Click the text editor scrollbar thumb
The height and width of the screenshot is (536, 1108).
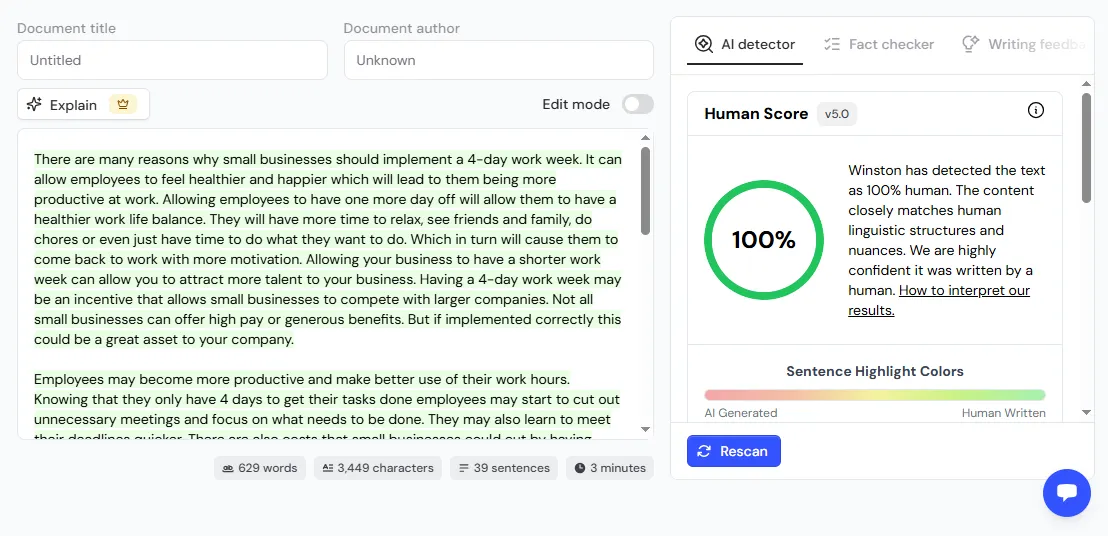pos(645,191)
